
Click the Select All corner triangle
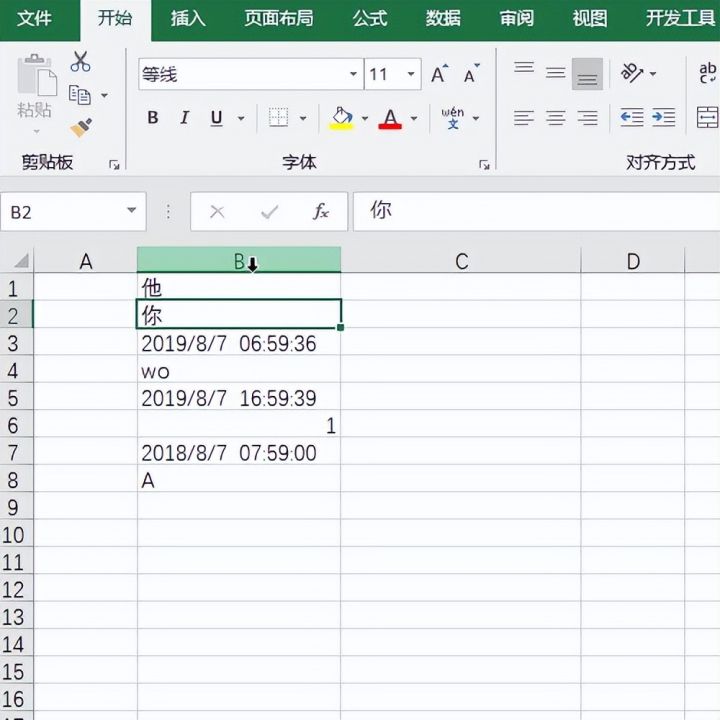tap(21, 261)
